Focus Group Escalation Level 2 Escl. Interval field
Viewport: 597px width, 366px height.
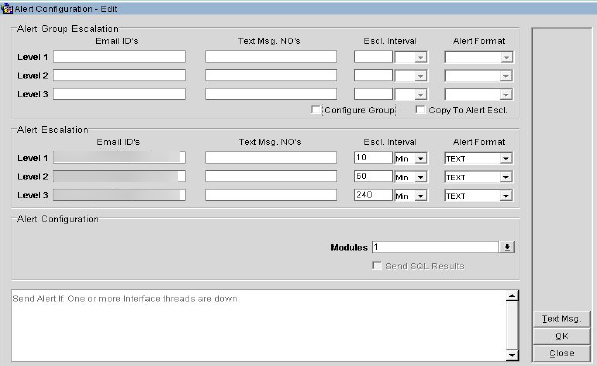pyautogui.click(x=373, y=75)
